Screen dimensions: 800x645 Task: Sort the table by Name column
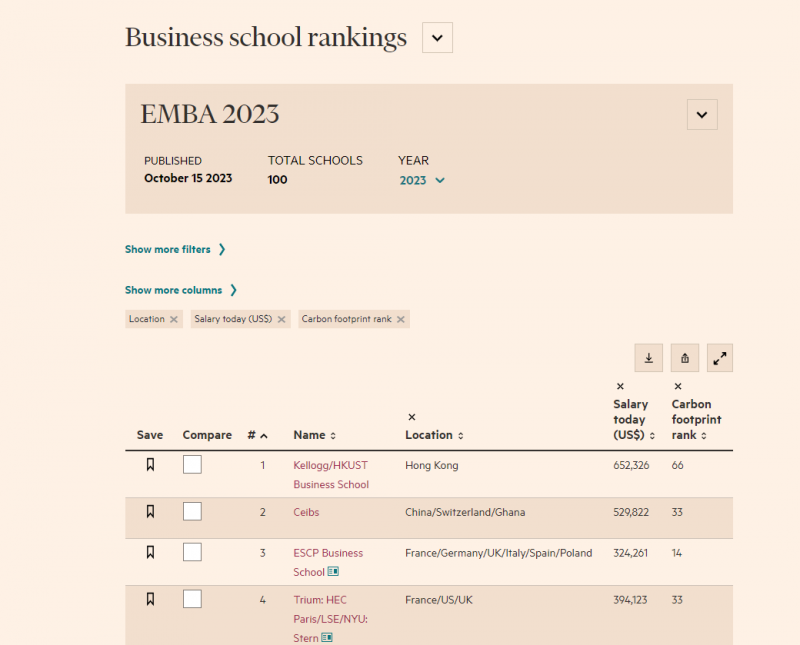point(335,435)
